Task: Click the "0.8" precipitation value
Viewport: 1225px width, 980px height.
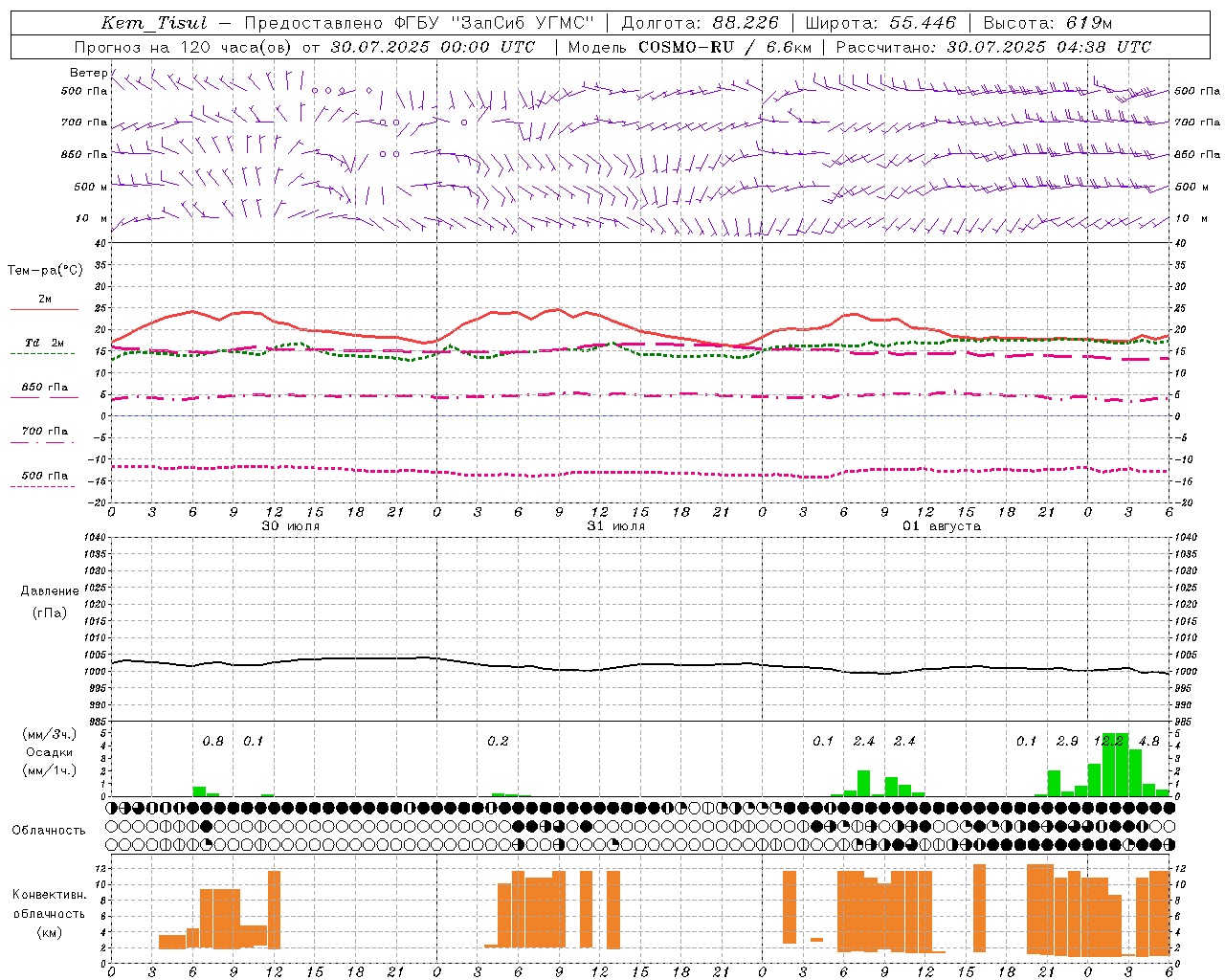Action: (x=212, y=742)
